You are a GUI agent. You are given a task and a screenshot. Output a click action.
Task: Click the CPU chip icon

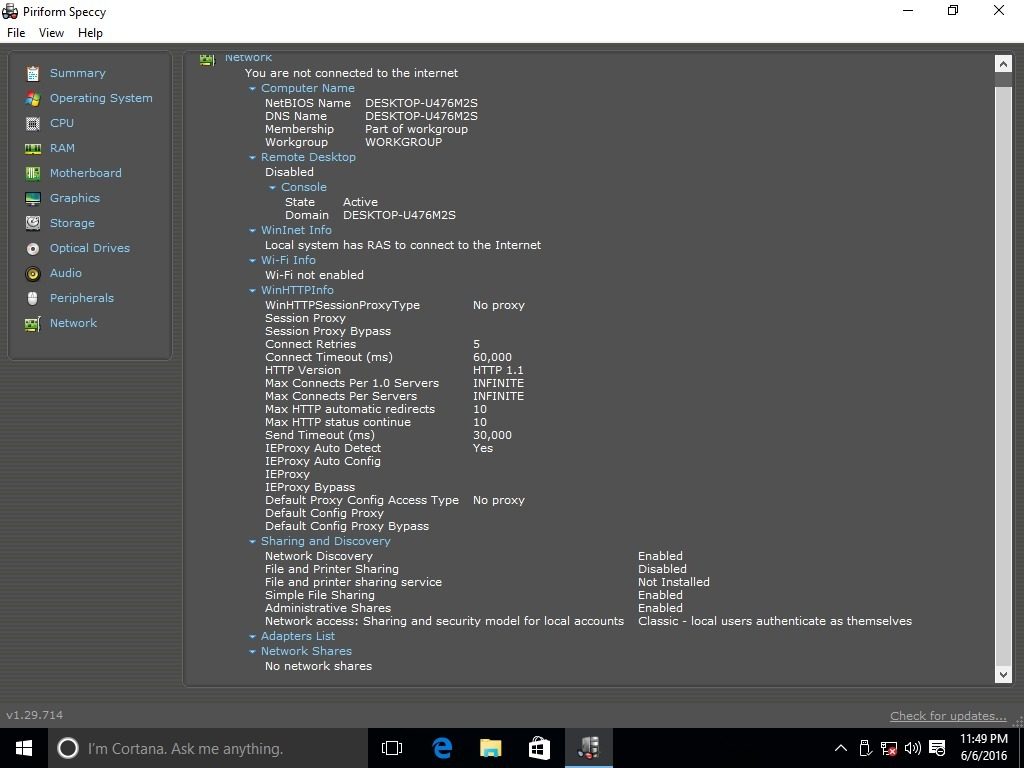click(33, 123)
